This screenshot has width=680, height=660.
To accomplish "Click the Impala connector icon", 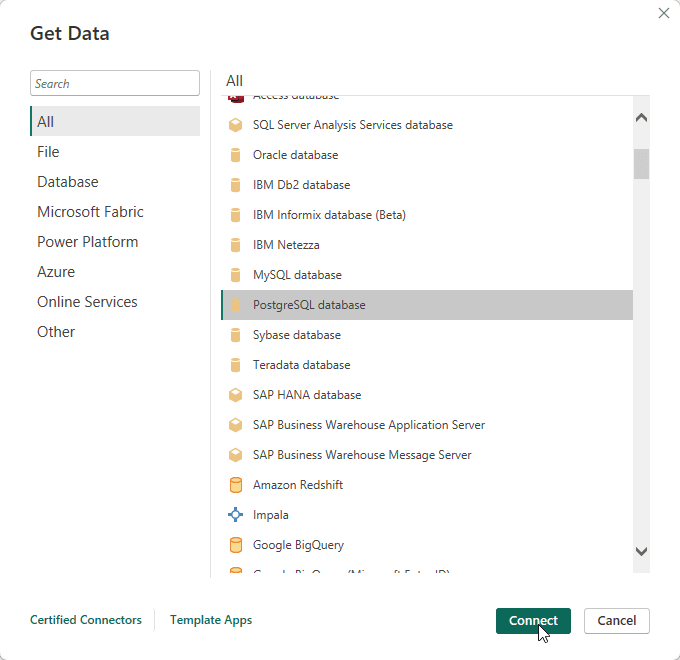I will pos(235,515).
